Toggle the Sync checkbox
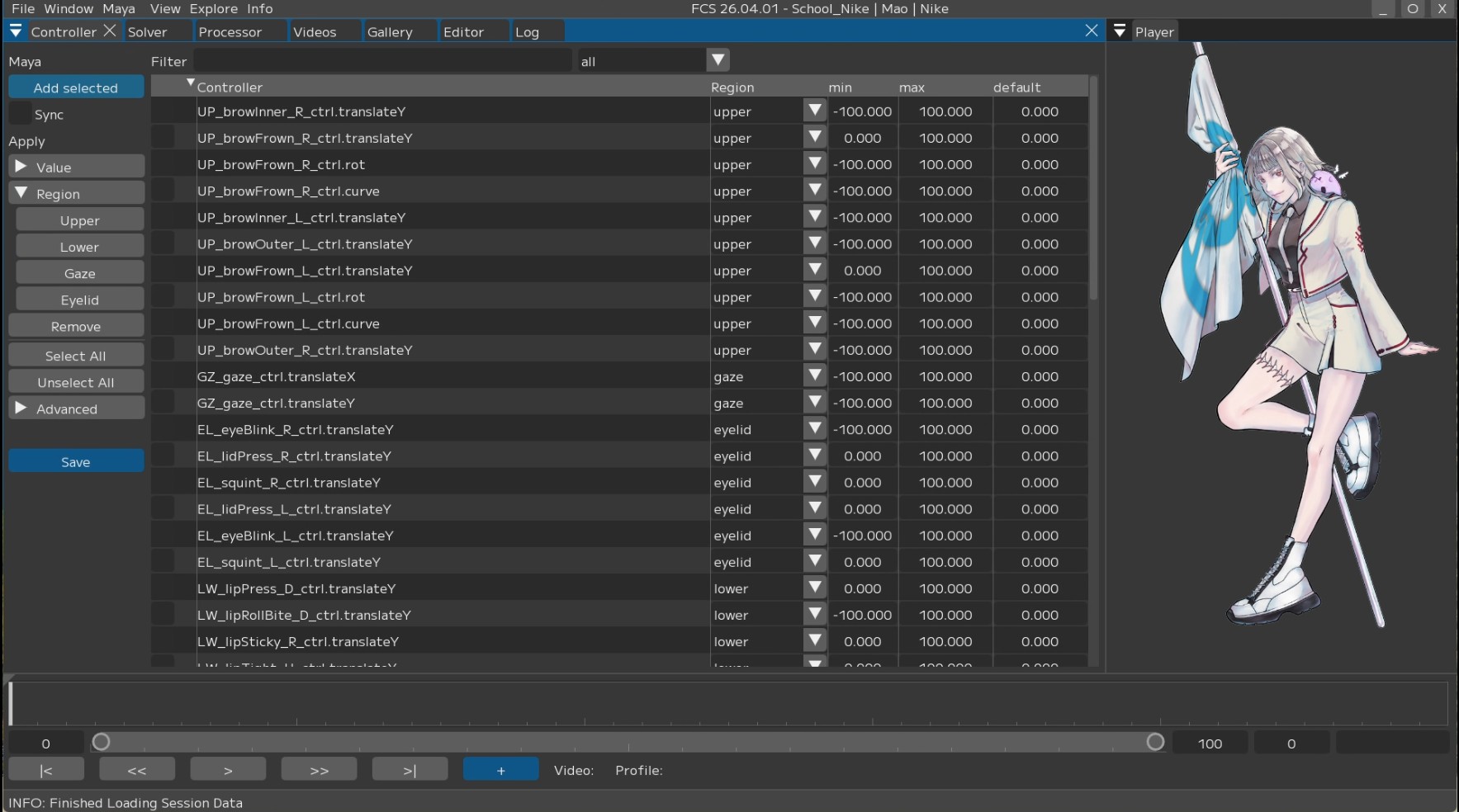This screenshot has height=812, width=1459. pos(20,114)
